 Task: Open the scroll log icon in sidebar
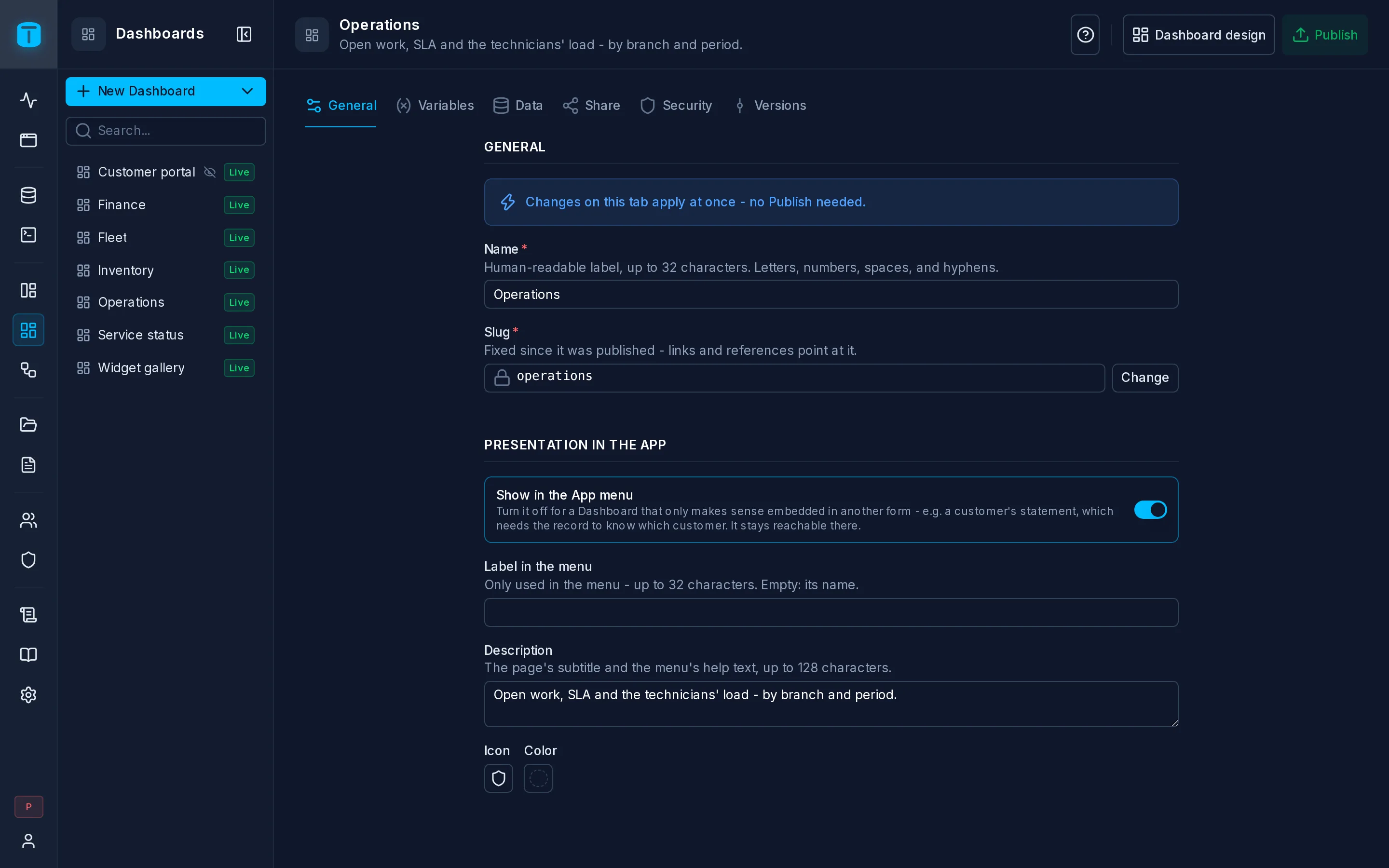[28, 615]
